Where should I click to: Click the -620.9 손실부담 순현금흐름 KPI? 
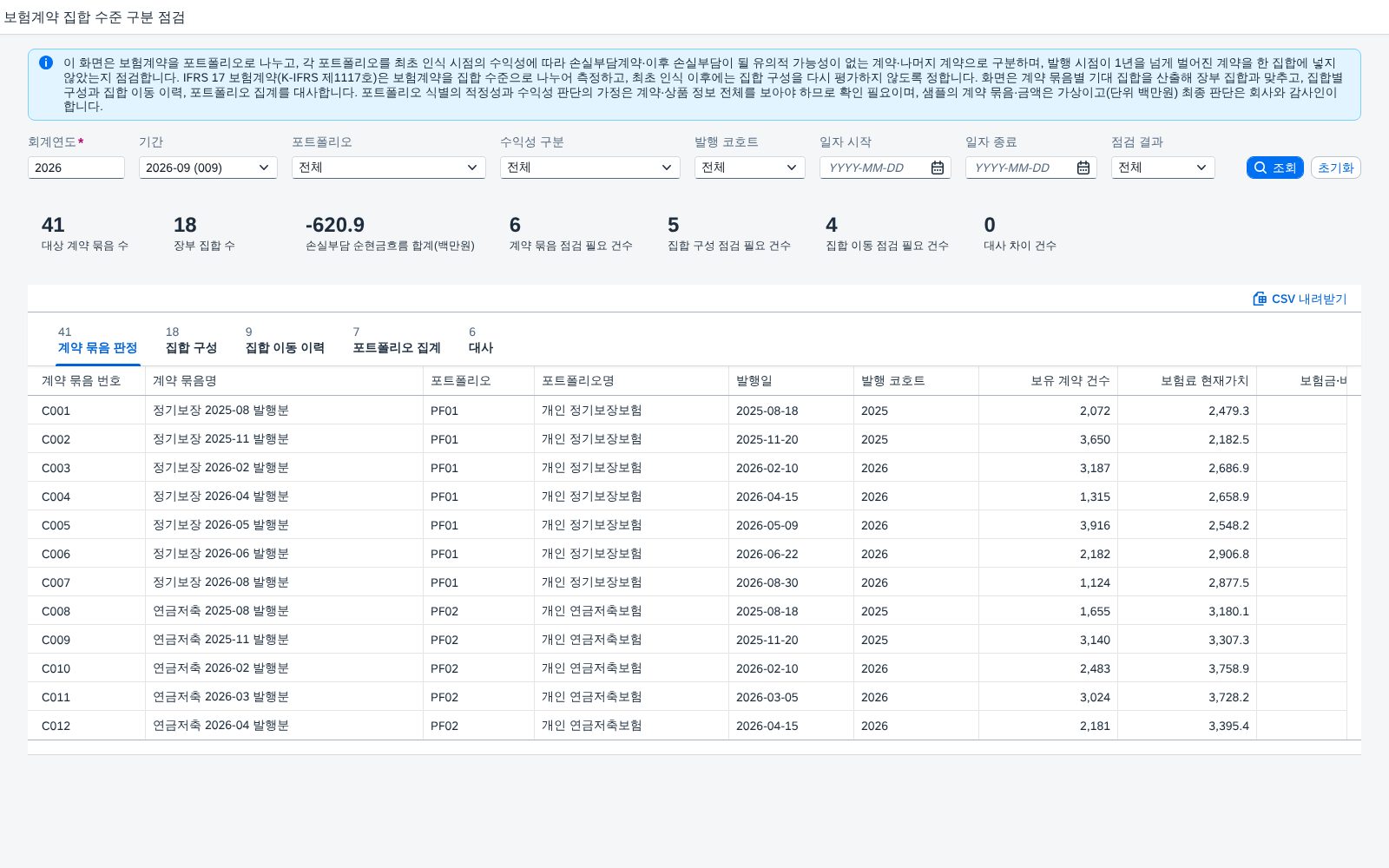[390, 234]
